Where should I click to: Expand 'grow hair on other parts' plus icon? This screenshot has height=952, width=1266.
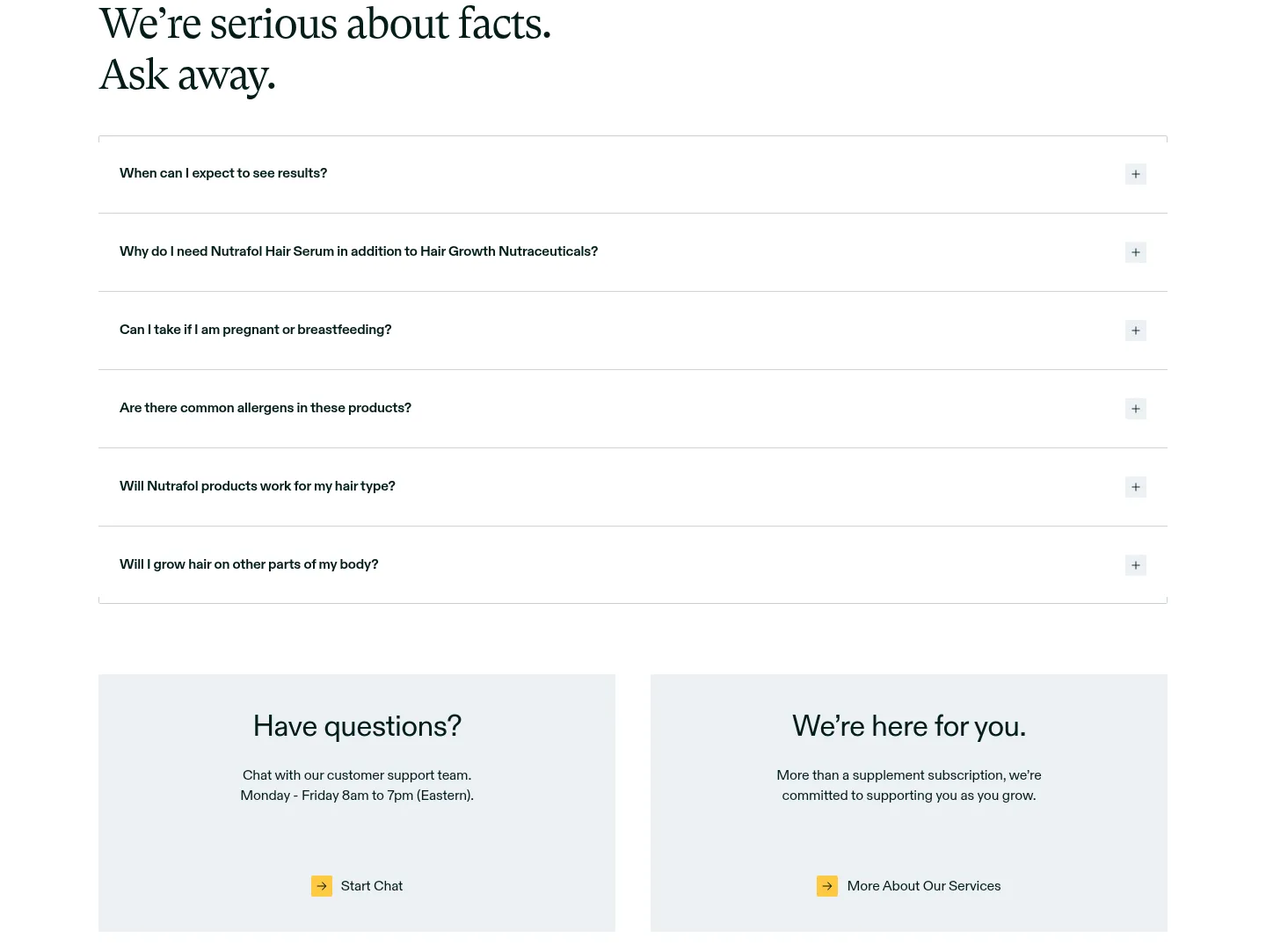1135,565
